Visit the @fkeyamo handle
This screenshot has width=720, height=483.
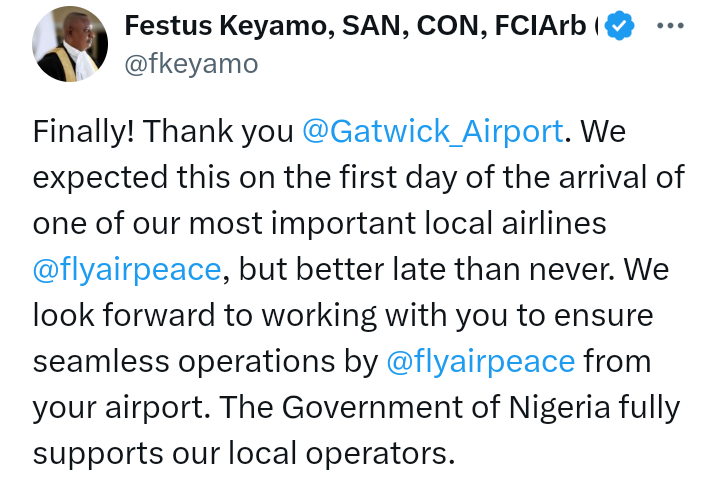[191, 64]
